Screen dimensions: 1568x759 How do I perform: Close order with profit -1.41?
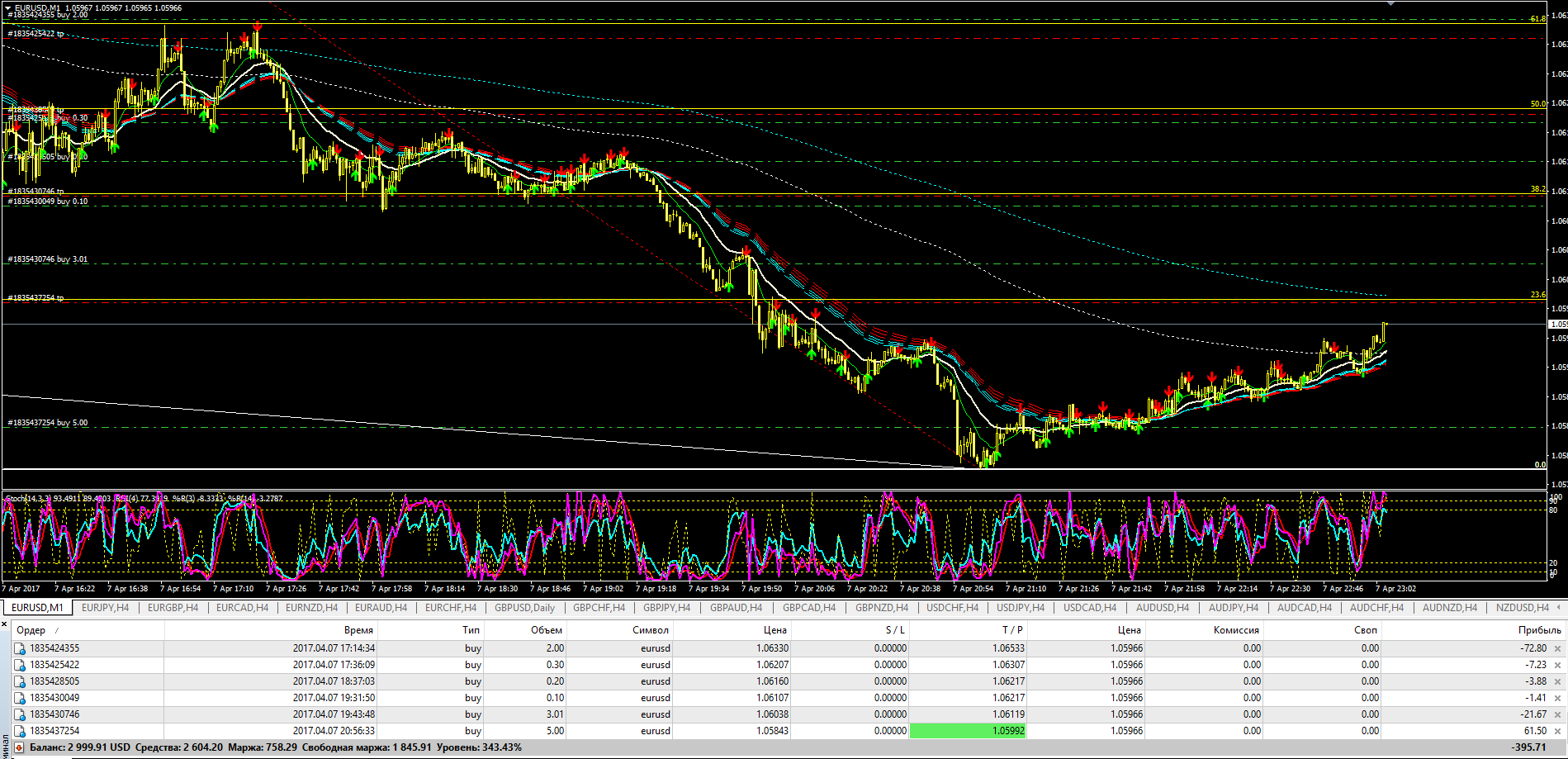[x=1558, y=698]
